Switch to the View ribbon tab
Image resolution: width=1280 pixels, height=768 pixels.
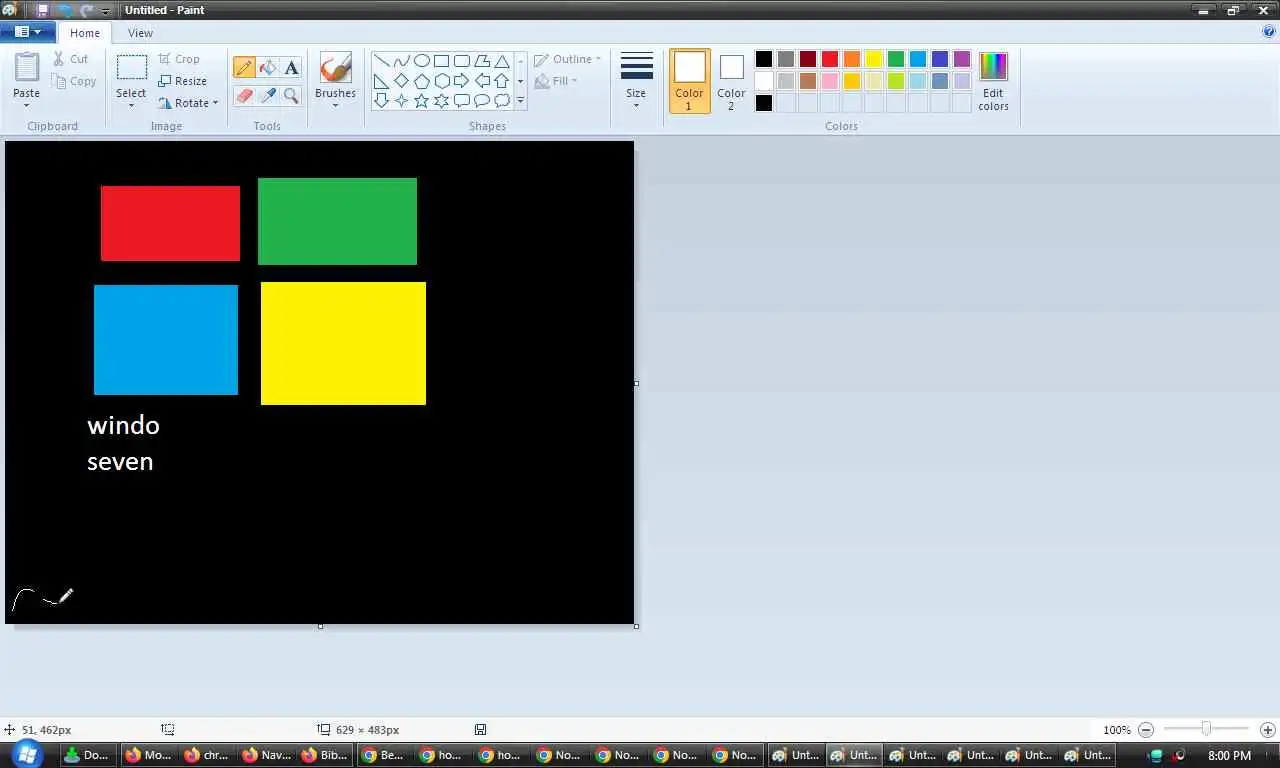coord(140,33)
